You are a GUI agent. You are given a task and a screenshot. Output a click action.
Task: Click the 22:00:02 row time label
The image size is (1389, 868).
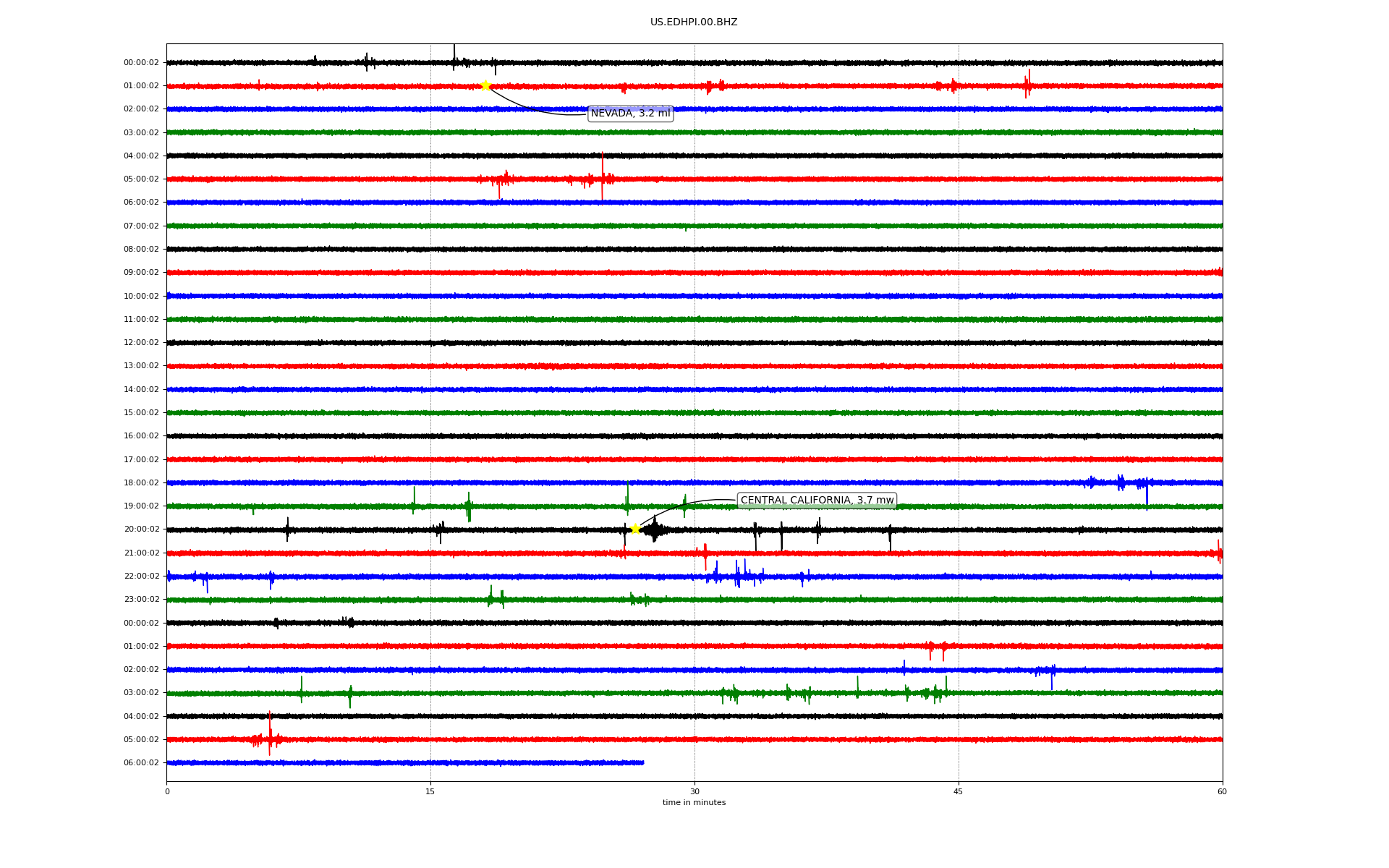[141, 576]
